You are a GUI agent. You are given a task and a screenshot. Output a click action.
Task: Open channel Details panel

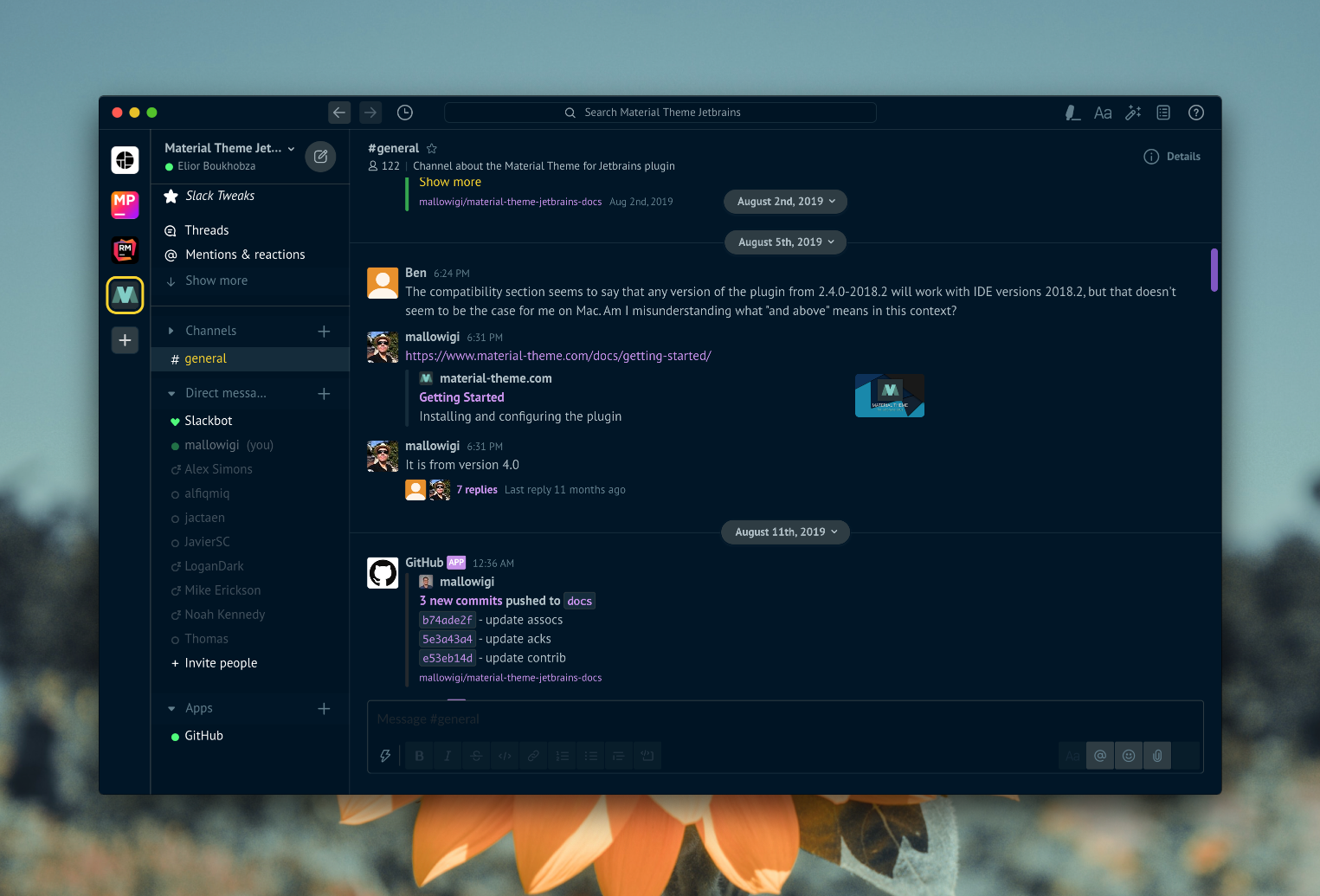click(1172, 157)
